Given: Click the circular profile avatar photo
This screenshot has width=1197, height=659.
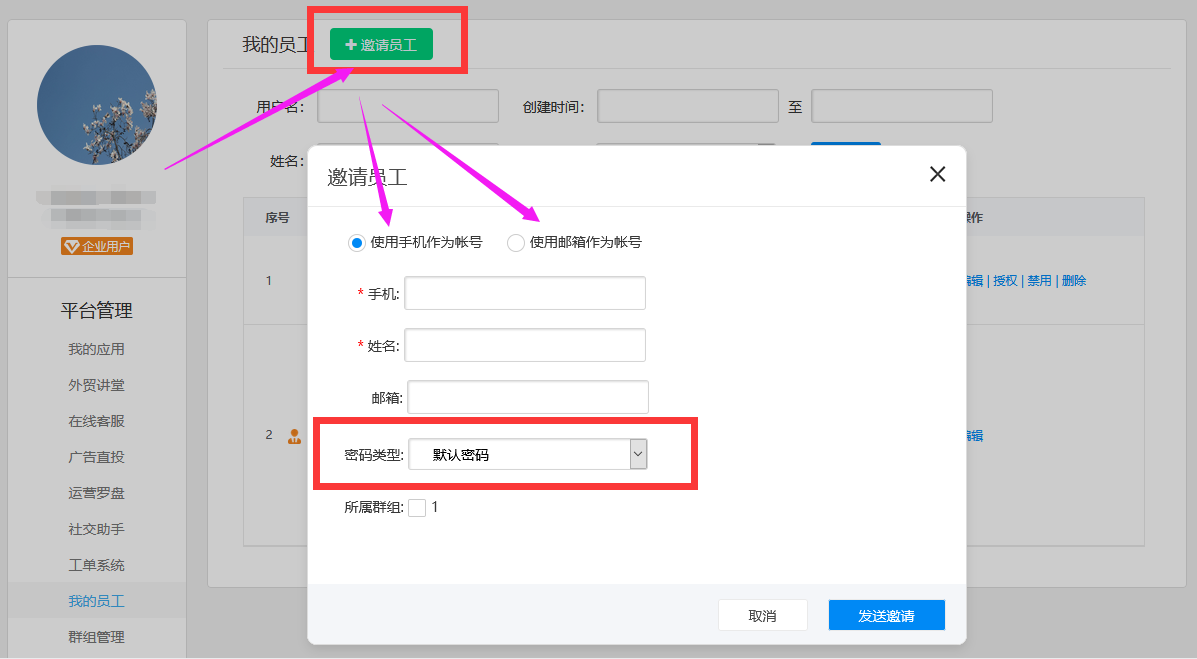Looking at the screenshot, I should coord(96,104).
